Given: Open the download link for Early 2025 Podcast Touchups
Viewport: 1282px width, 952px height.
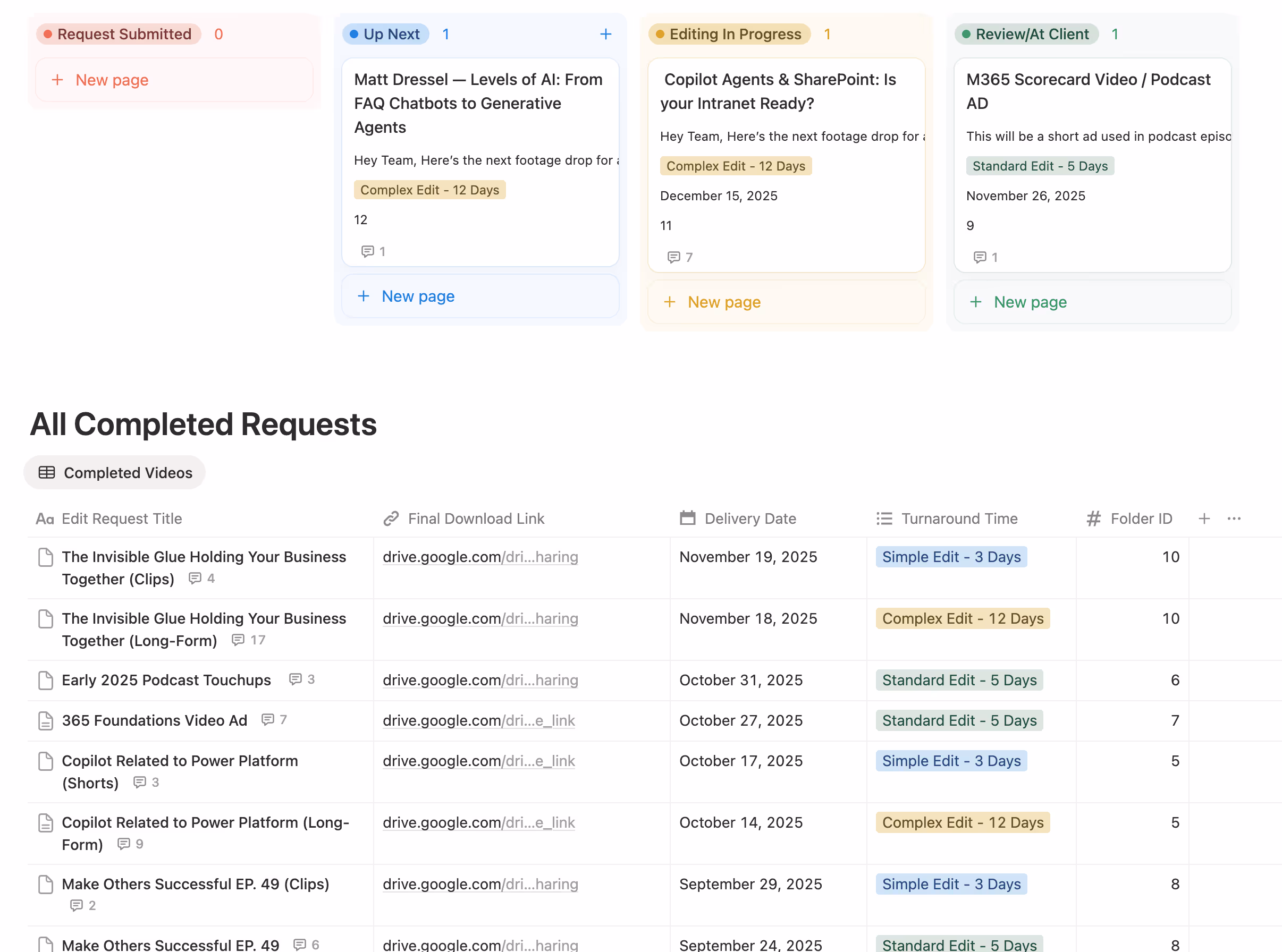Looking at the screenshot, I should click(x=480, y=680).
